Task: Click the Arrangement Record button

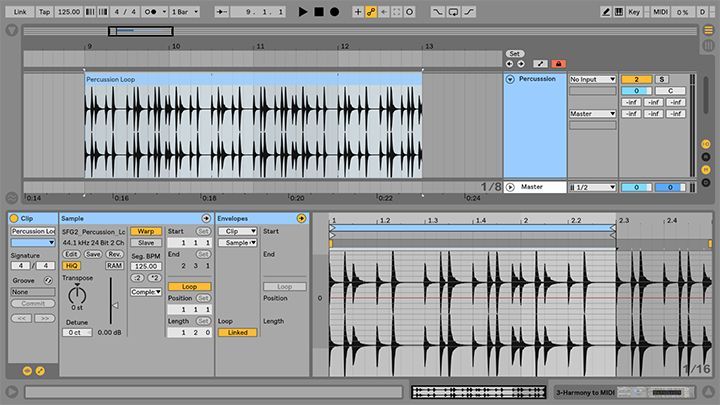Action: click(x=335, y=12)
